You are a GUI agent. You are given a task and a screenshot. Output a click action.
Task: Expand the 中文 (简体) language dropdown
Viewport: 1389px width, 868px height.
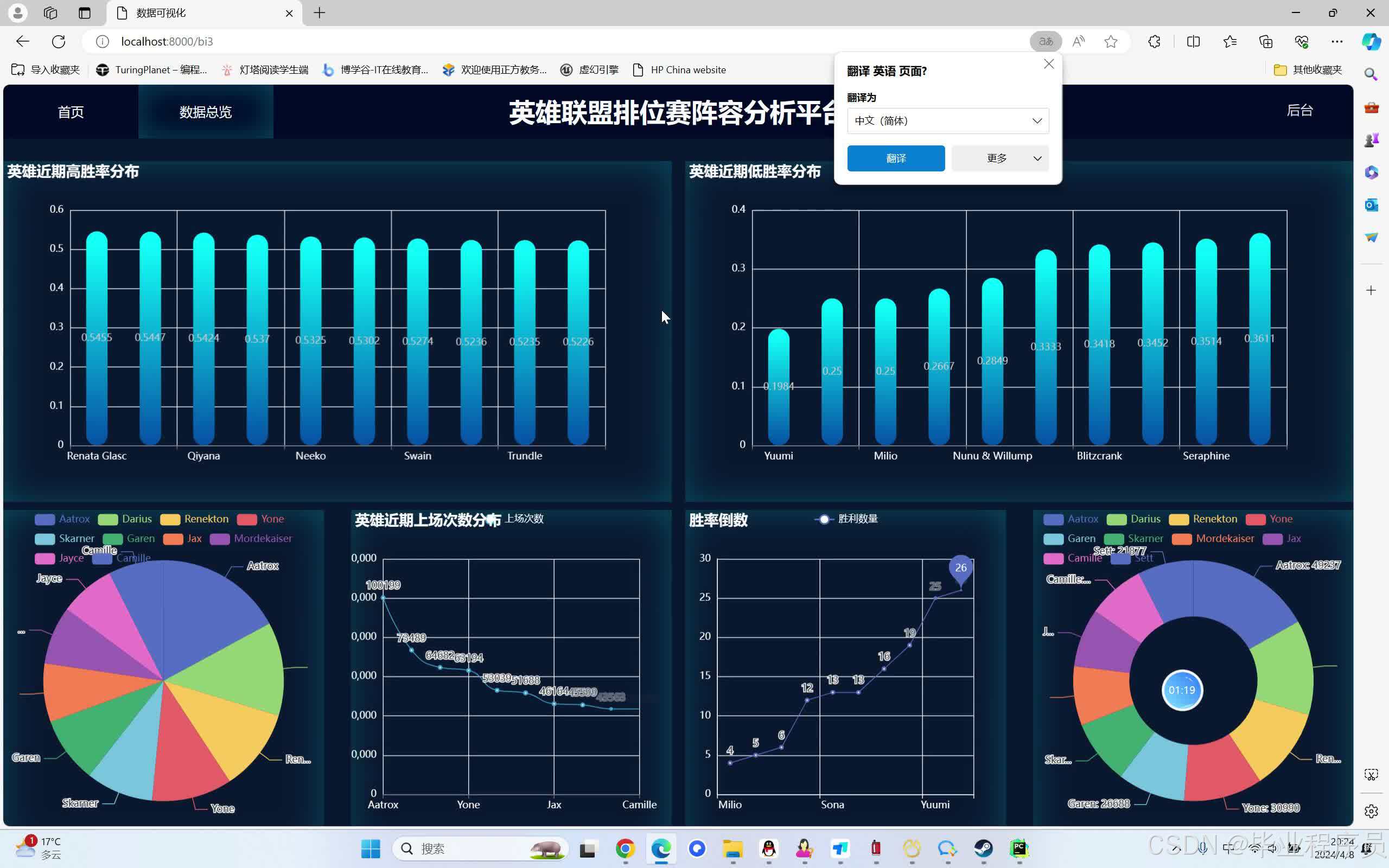tap(948, 120)
